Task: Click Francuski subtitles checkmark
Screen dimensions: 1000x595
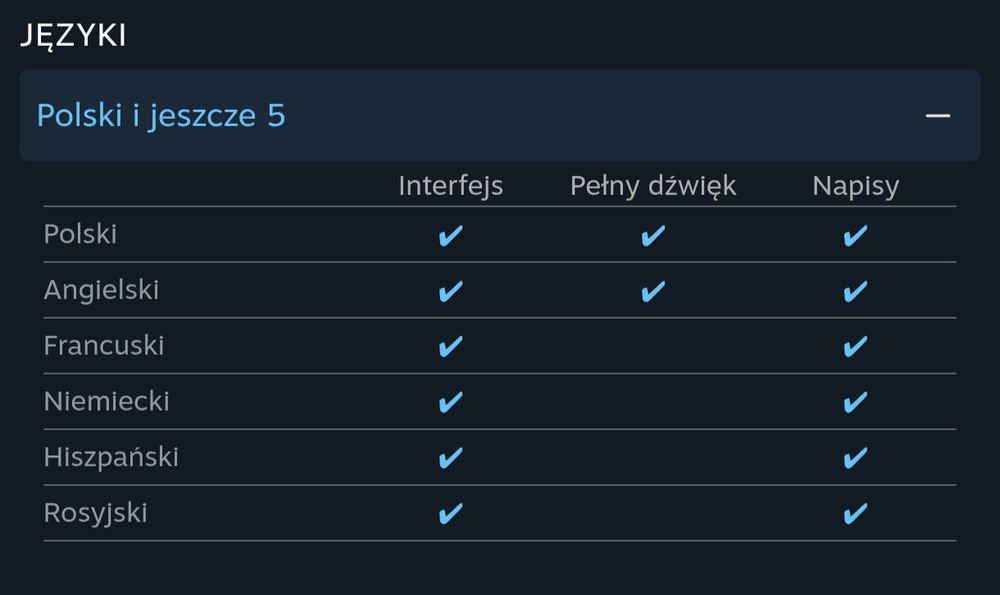Action: (x=855, y=347)
